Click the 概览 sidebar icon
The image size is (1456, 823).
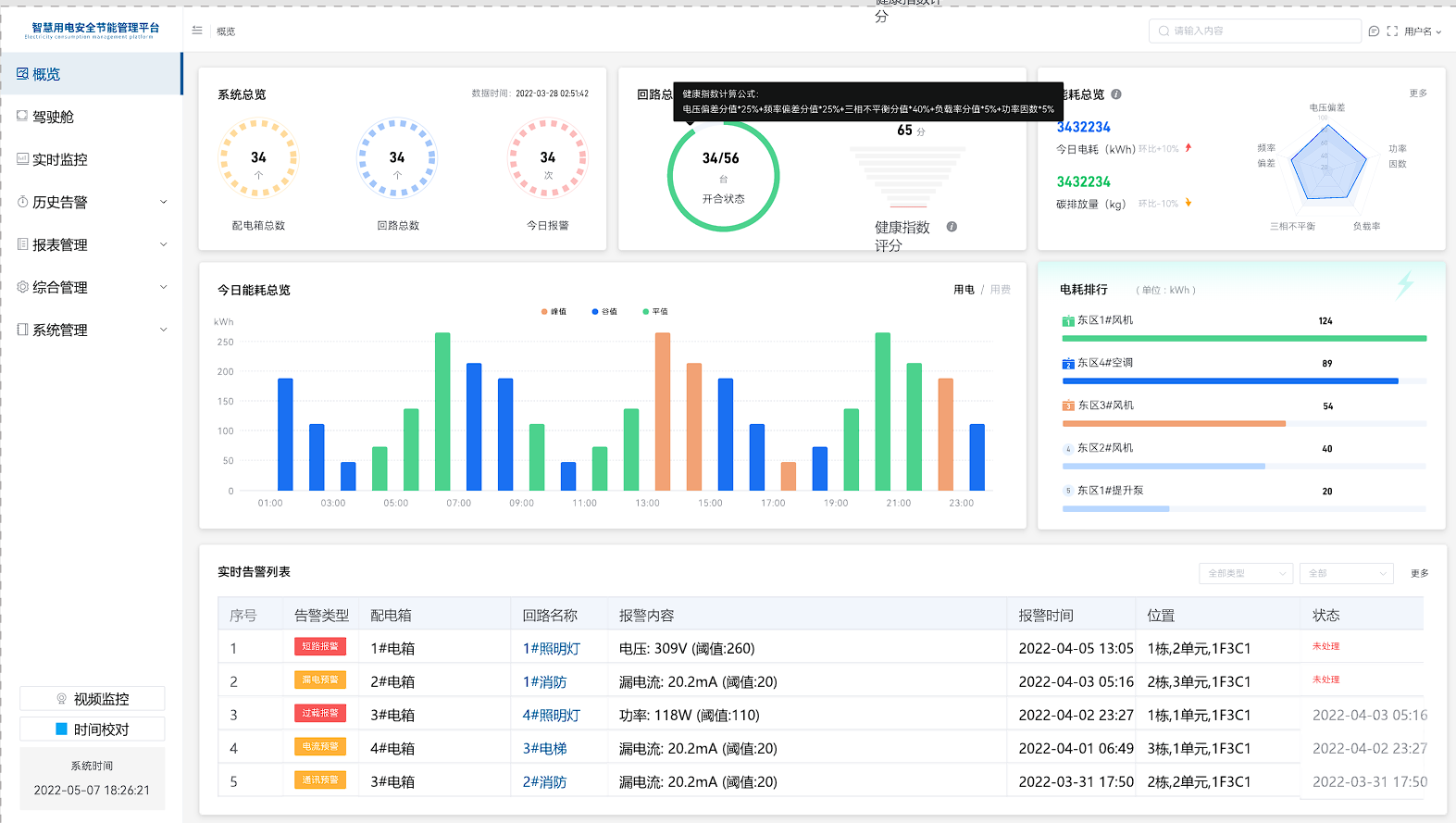[x=22, y=73]
